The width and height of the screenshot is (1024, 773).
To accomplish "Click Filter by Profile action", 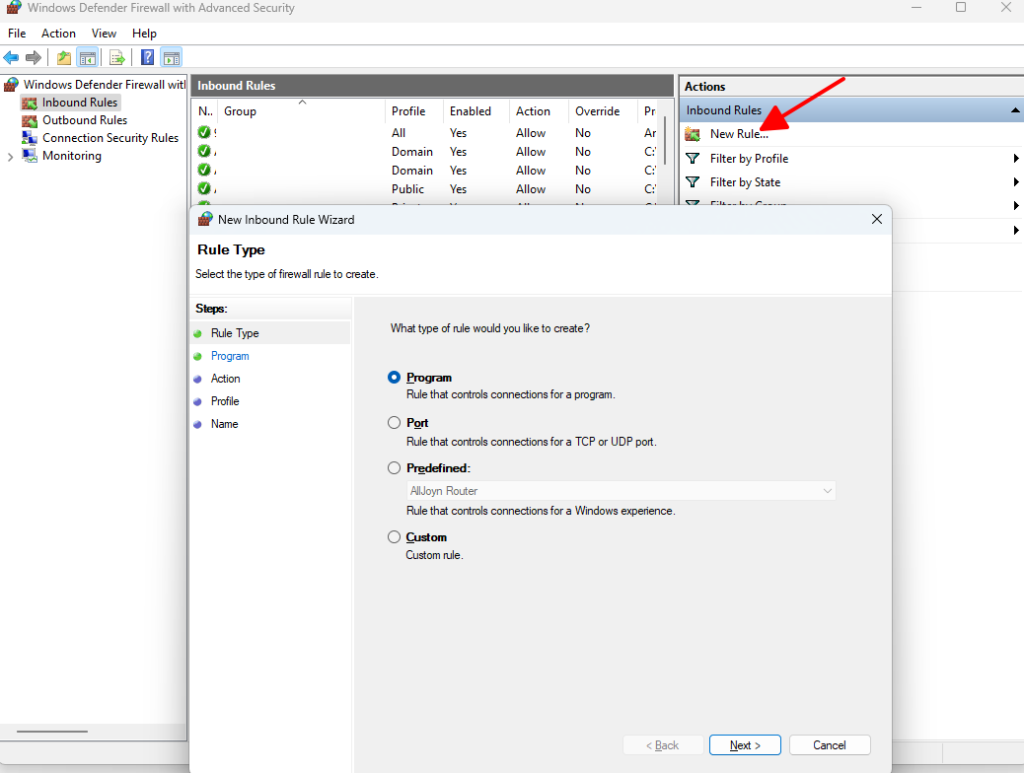I will (x=748, y=159).
